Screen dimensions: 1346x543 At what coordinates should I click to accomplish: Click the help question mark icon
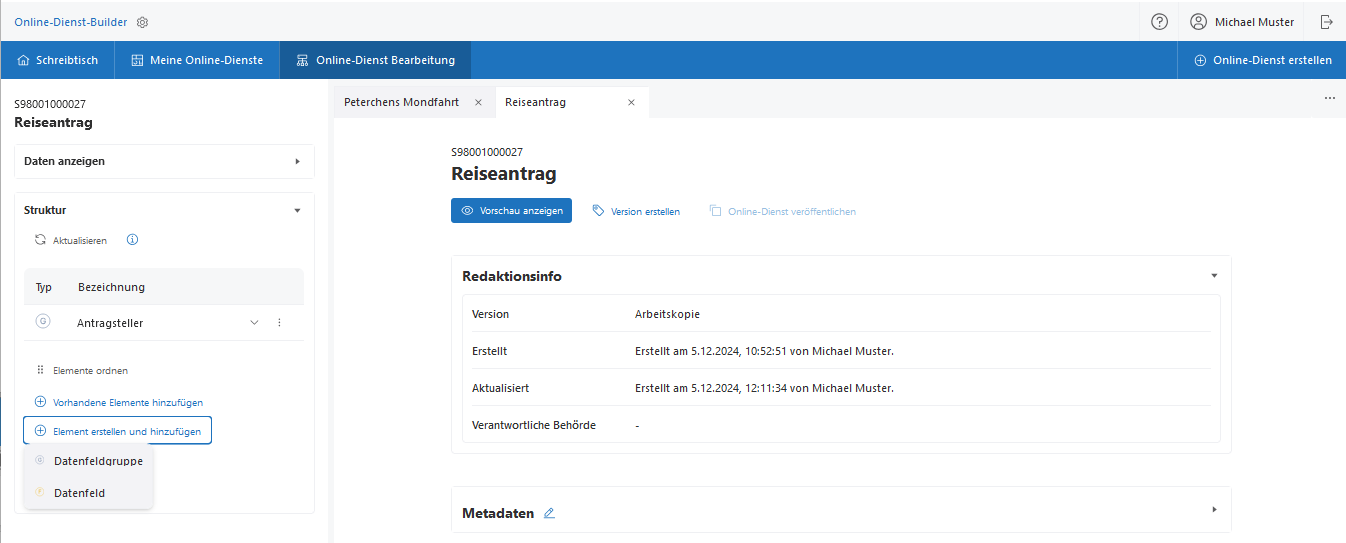[x=1159, y=22]
